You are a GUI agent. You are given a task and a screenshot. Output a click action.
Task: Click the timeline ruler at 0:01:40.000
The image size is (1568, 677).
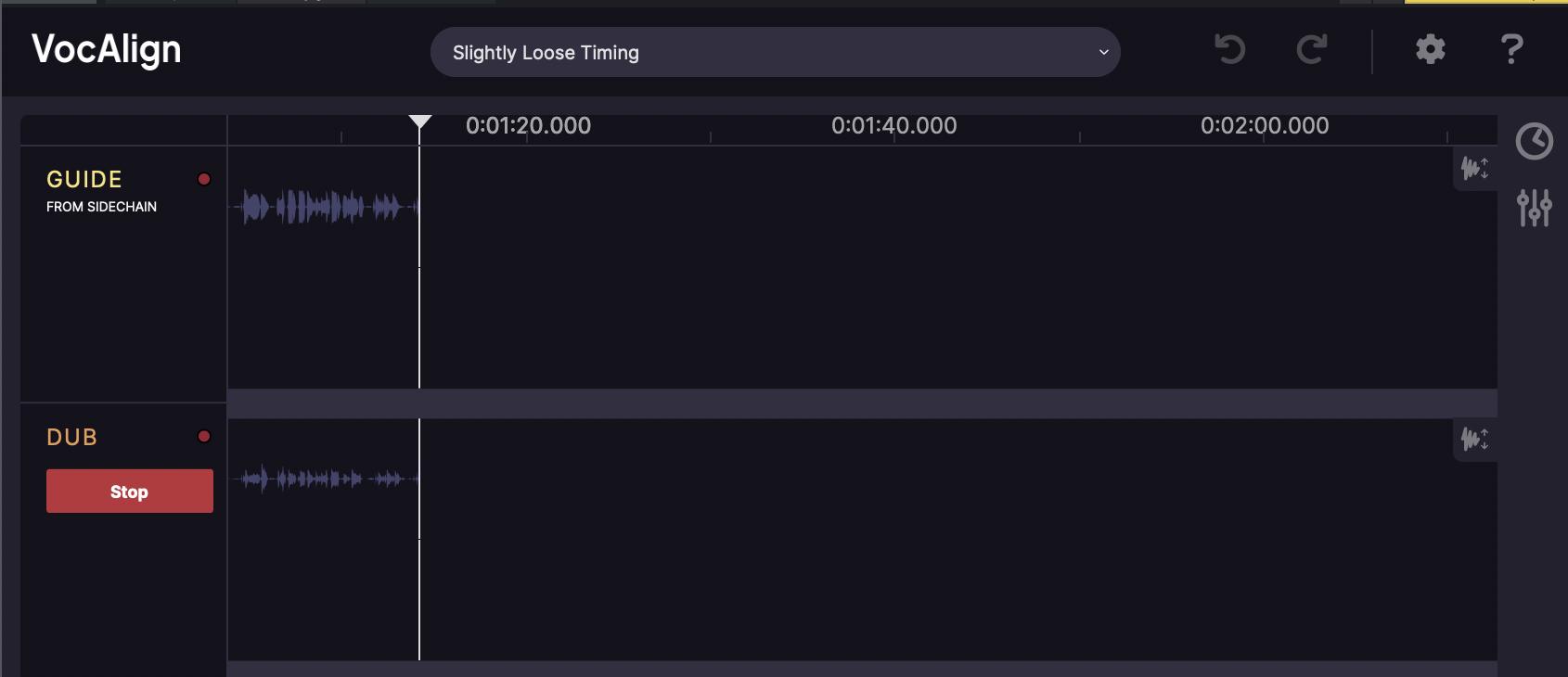(x=893, y=127)
